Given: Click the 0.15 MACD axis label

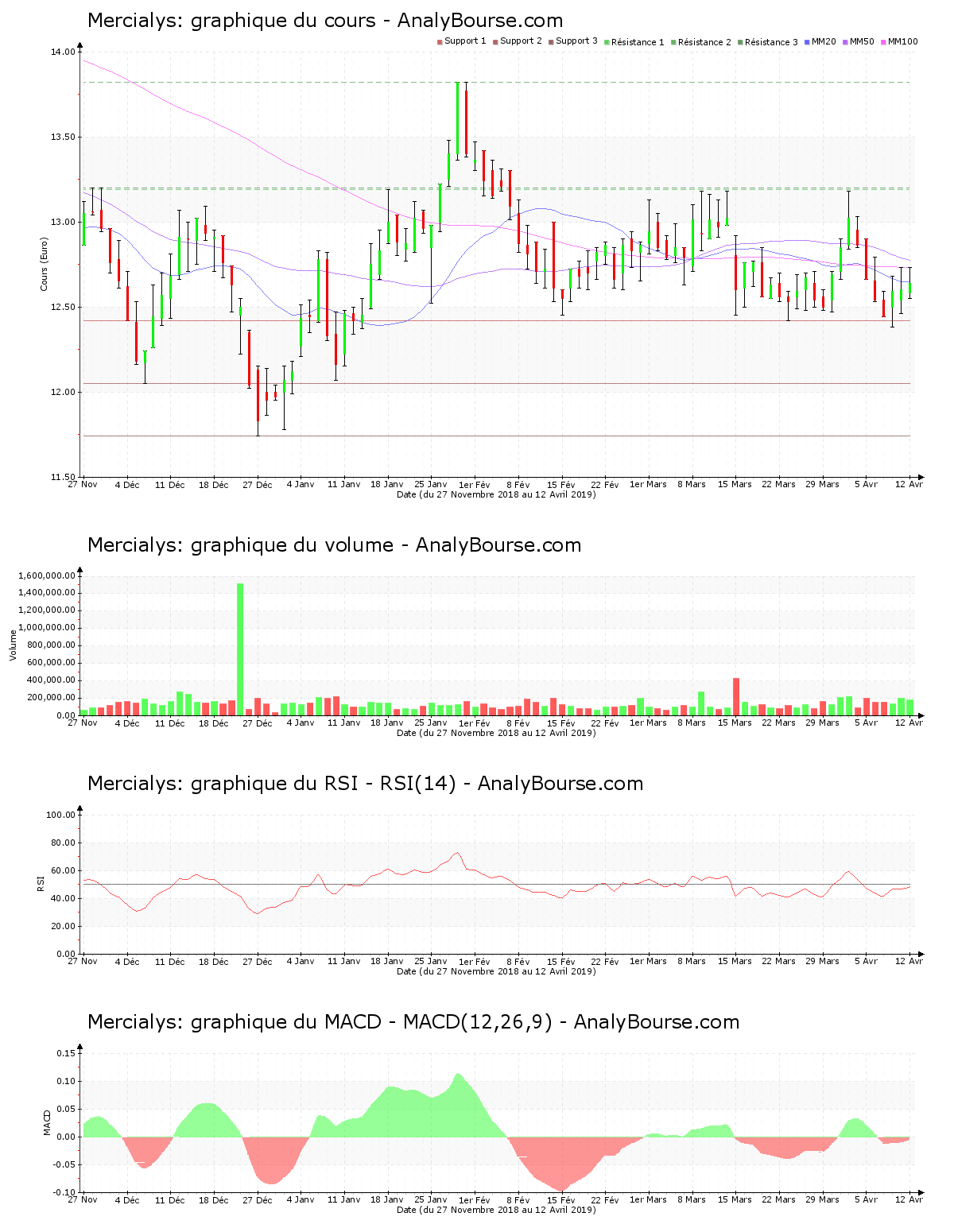Looking at the screenshot, I should point(66,1054).
